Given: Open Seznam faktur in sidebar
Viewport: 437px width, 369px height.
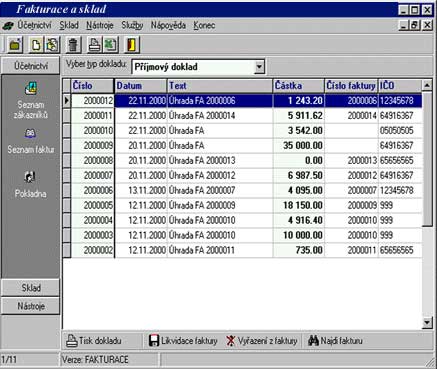Looking at the screenshot, I should pos(31,142).
